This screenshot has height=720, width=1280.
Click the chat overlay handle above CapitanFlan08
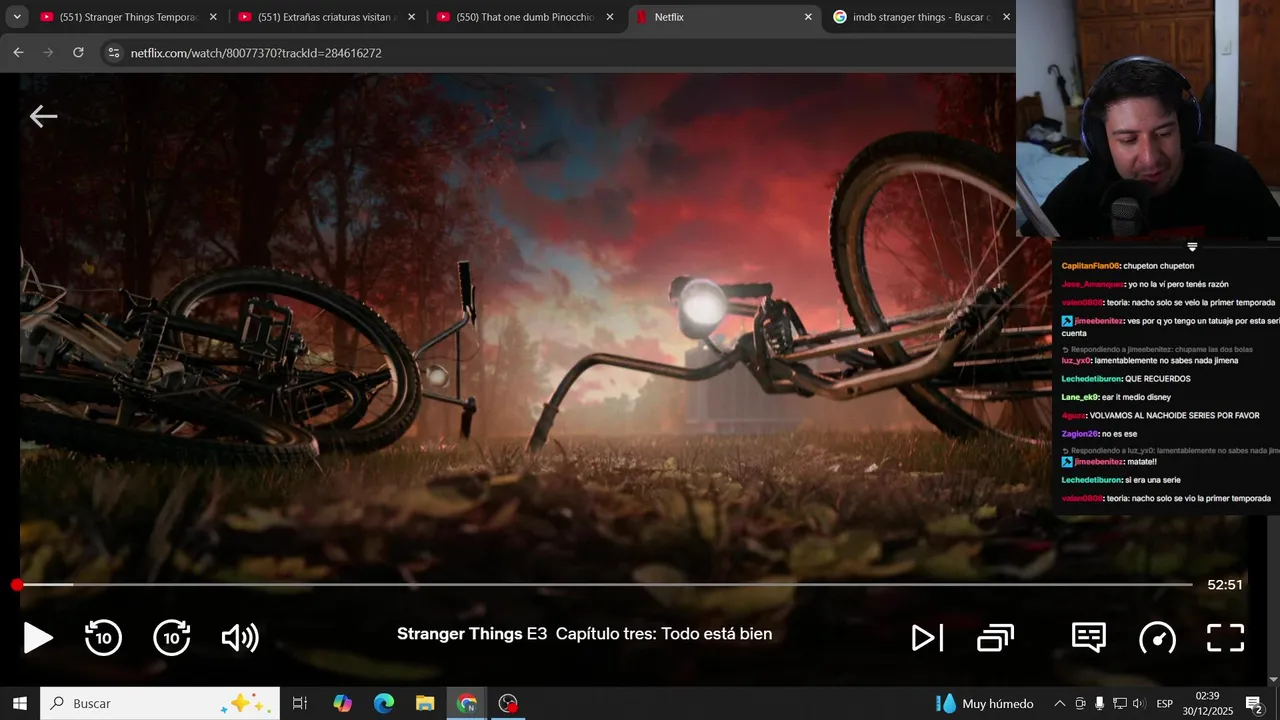tap(1192, 247)
